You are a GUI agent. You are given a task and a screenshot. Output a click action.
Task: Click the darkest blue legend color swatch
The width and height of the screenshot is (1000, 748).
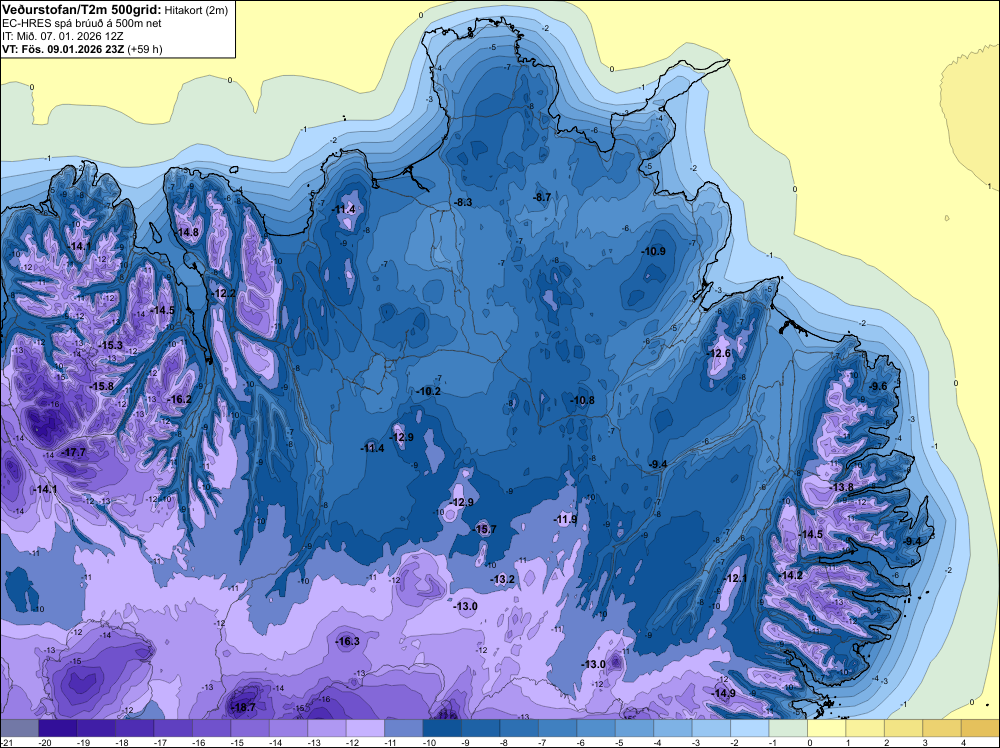coord(442,728)
